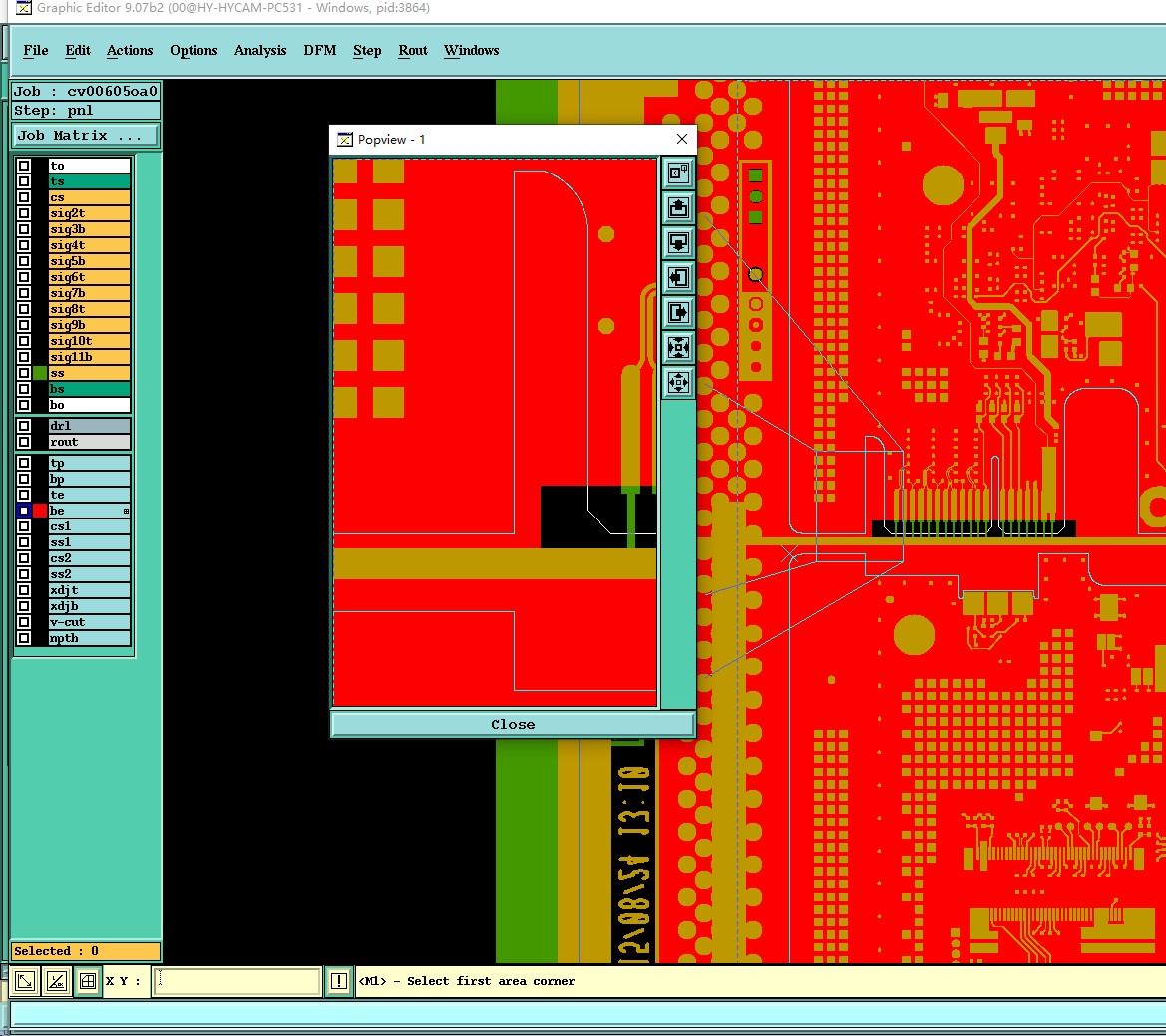Toggle the checkbox for layer drl

24,425
